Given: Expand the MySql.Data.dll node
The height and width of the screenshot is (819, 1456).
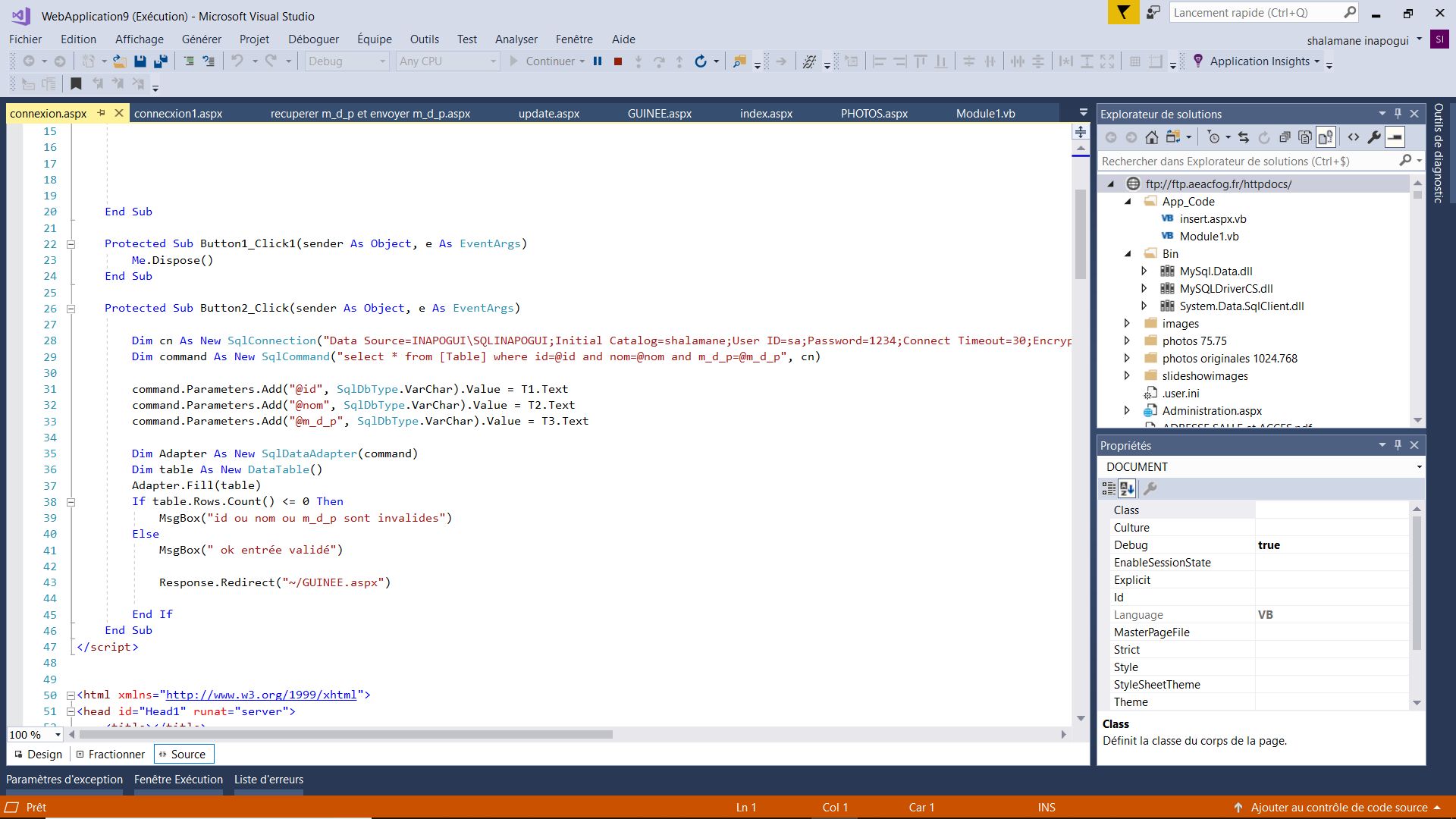Looking at the screenshot, I should [1144, 271].
